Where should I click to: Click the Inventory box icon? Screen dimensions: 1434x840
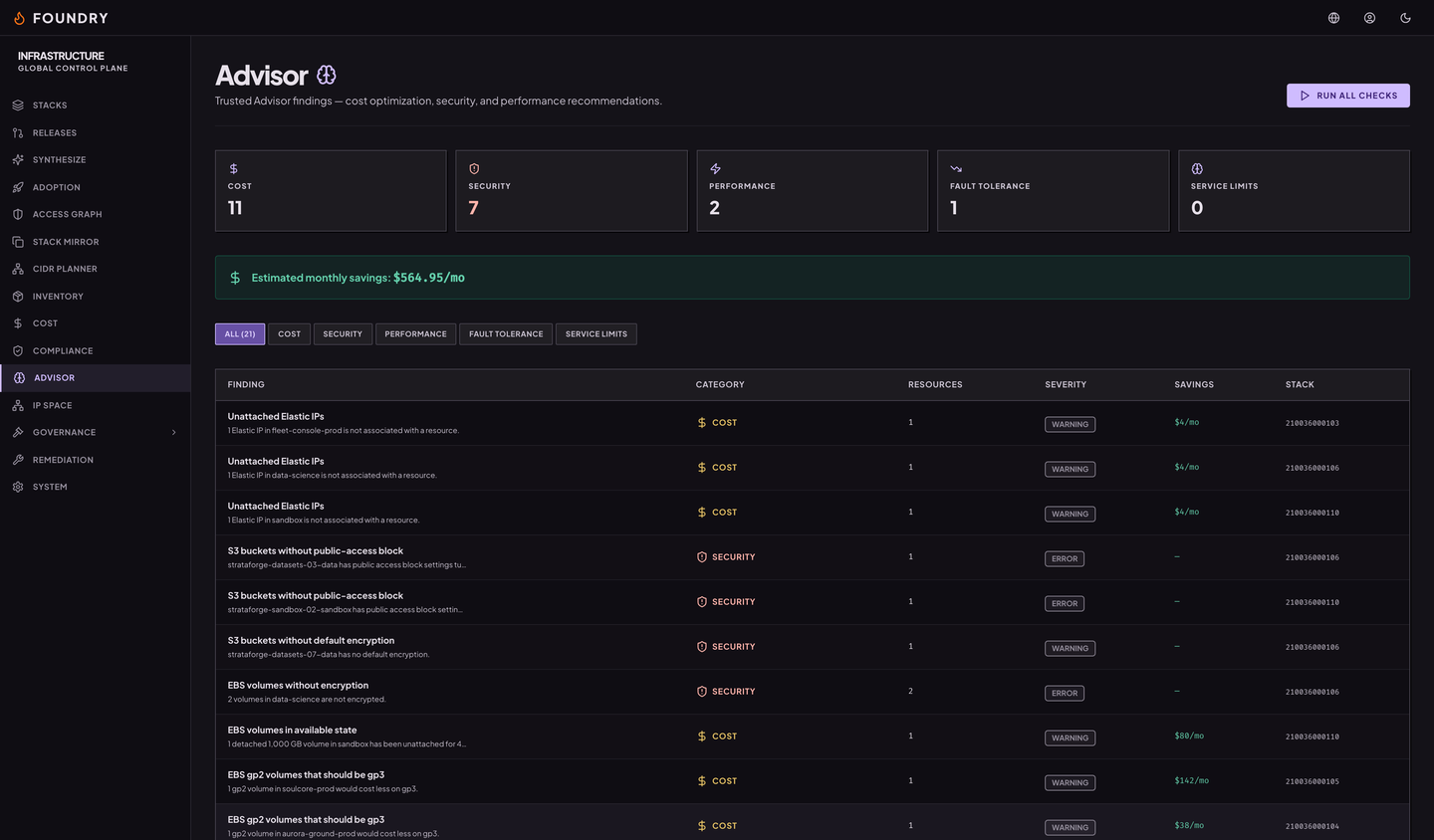[x=18, y=297]
